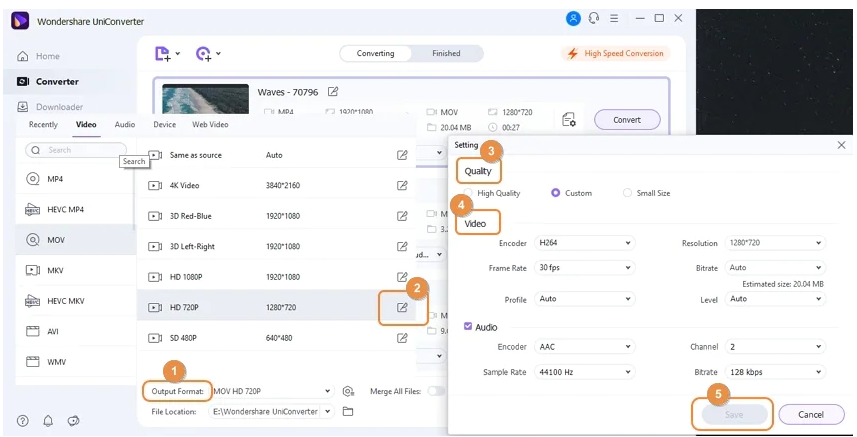This screenshot has width=857, height=437.
Task: Open the Resolution 1280*720 dropdown
Action: pyautogui.click(x=776, y=243)
